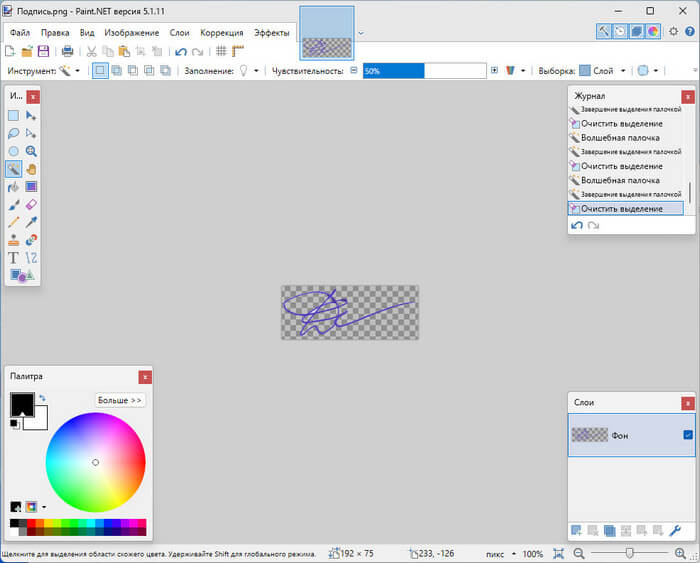
Task: Select the Color Picker eyedropper tool
Action: click(x=31, y=222)
